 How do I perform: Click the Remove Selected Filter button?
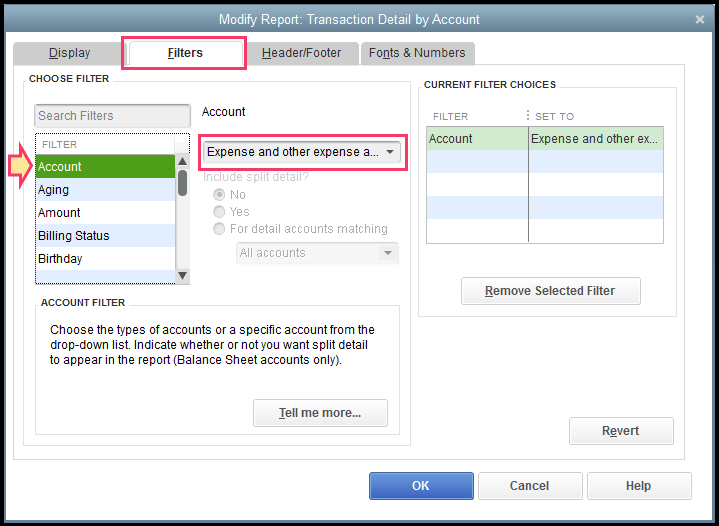coord(550,291)
